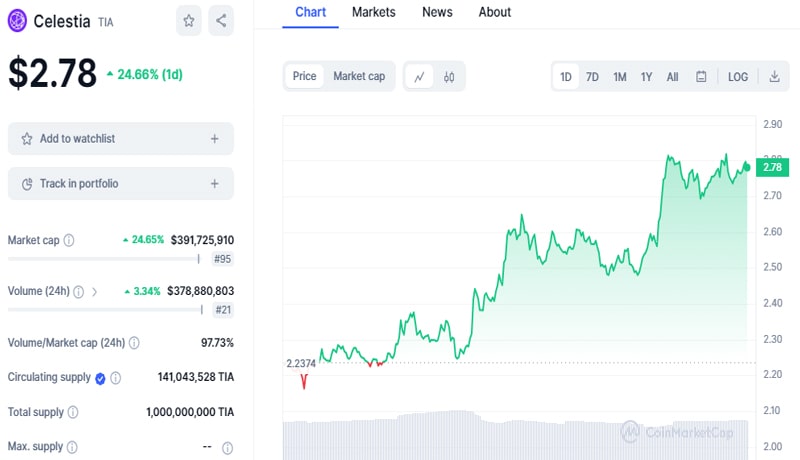Open the Max. supply info icon
This screenshot has width=800, height=460.
[x=72, y=447]
